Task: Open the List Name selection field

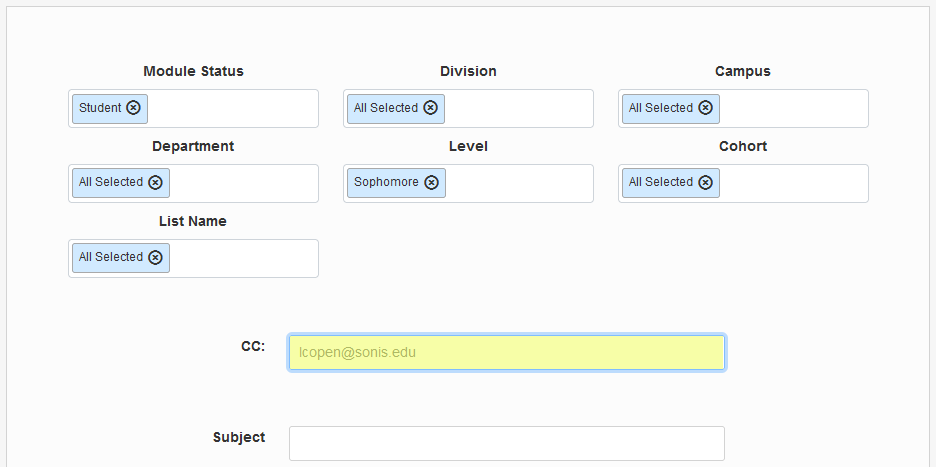Action: pyautogui.click(x=243, y=259)
